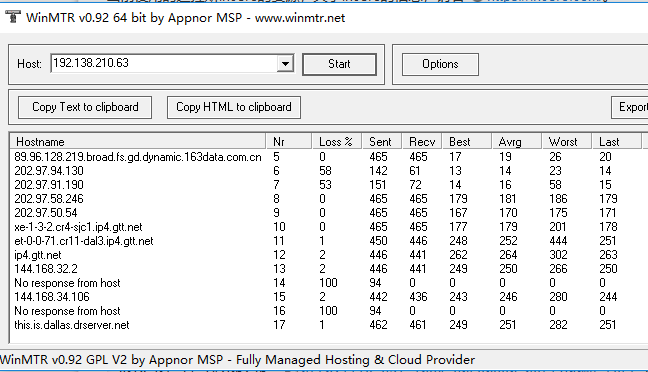Click the Avrg column header
This screenshot has height=372, width=648.
point(517,141)
